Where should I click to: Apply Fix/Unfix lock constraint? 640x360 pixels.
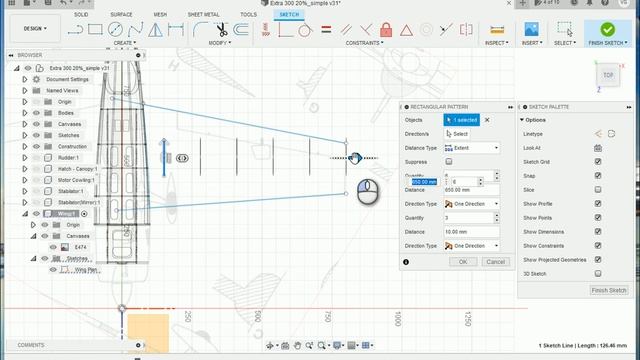[x=386, y=30]
